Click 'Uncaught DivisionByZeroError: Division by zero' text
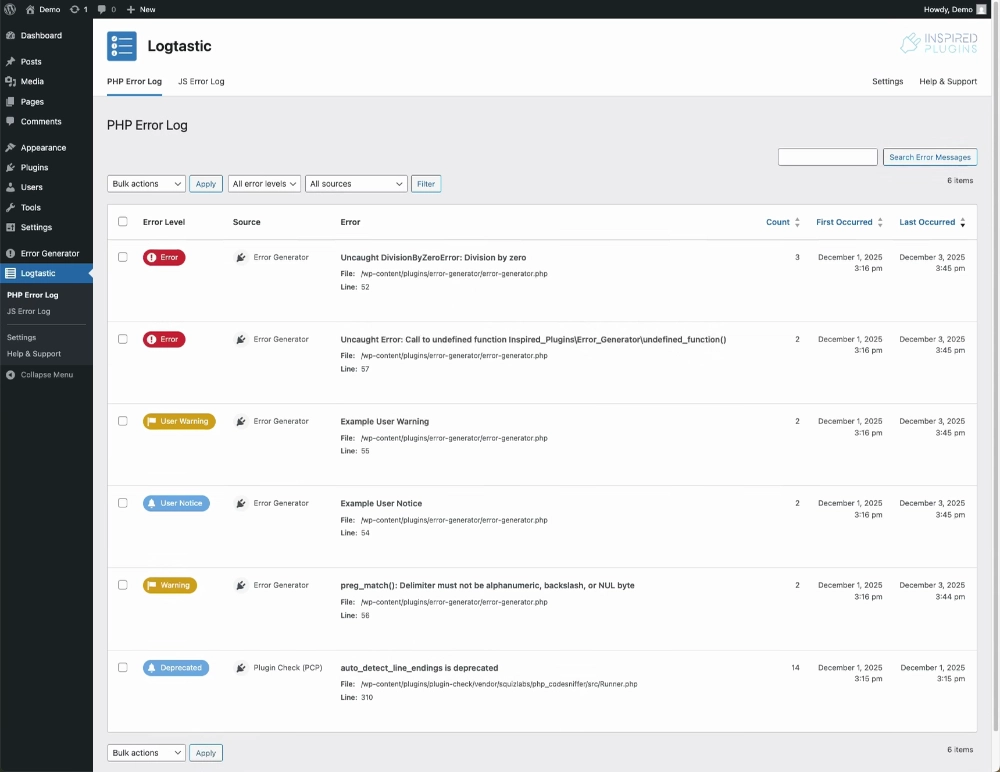Image resolution: width=1000 pixels, height=772 pixels. point(433,258)
